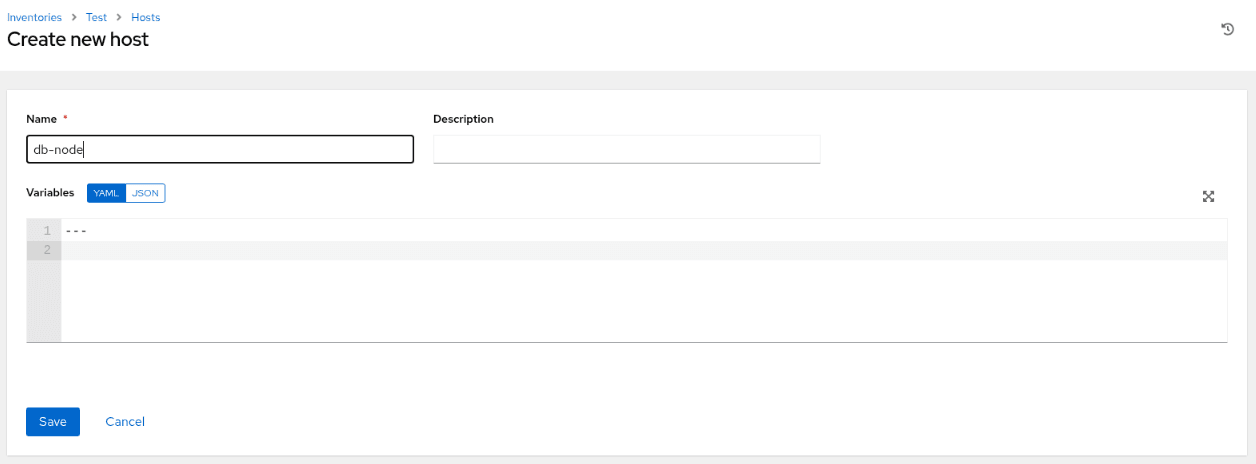Place cursor on empty second editor line
The height and width of the screenshot is (464, 1256).
click(x=644, y=250)
